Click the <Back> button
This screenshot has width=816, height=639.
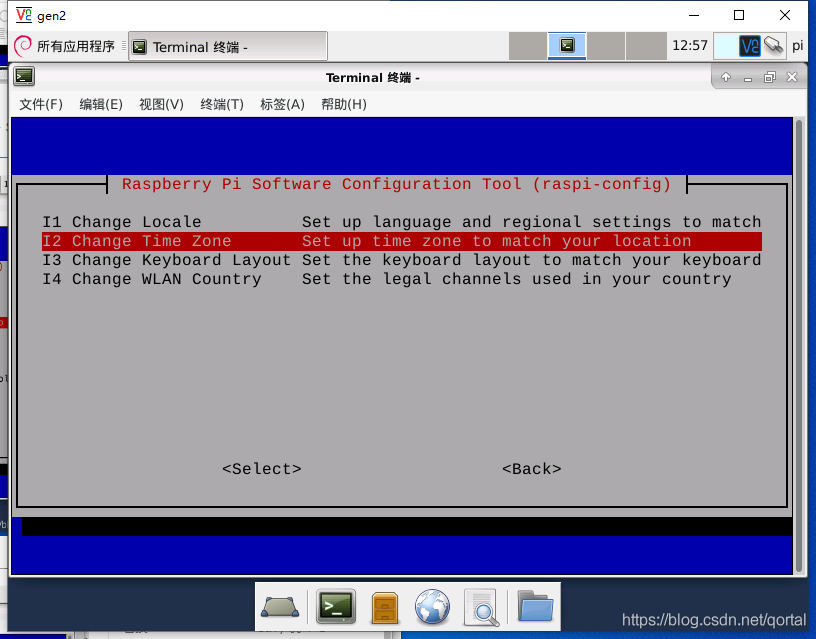point(532,469)
